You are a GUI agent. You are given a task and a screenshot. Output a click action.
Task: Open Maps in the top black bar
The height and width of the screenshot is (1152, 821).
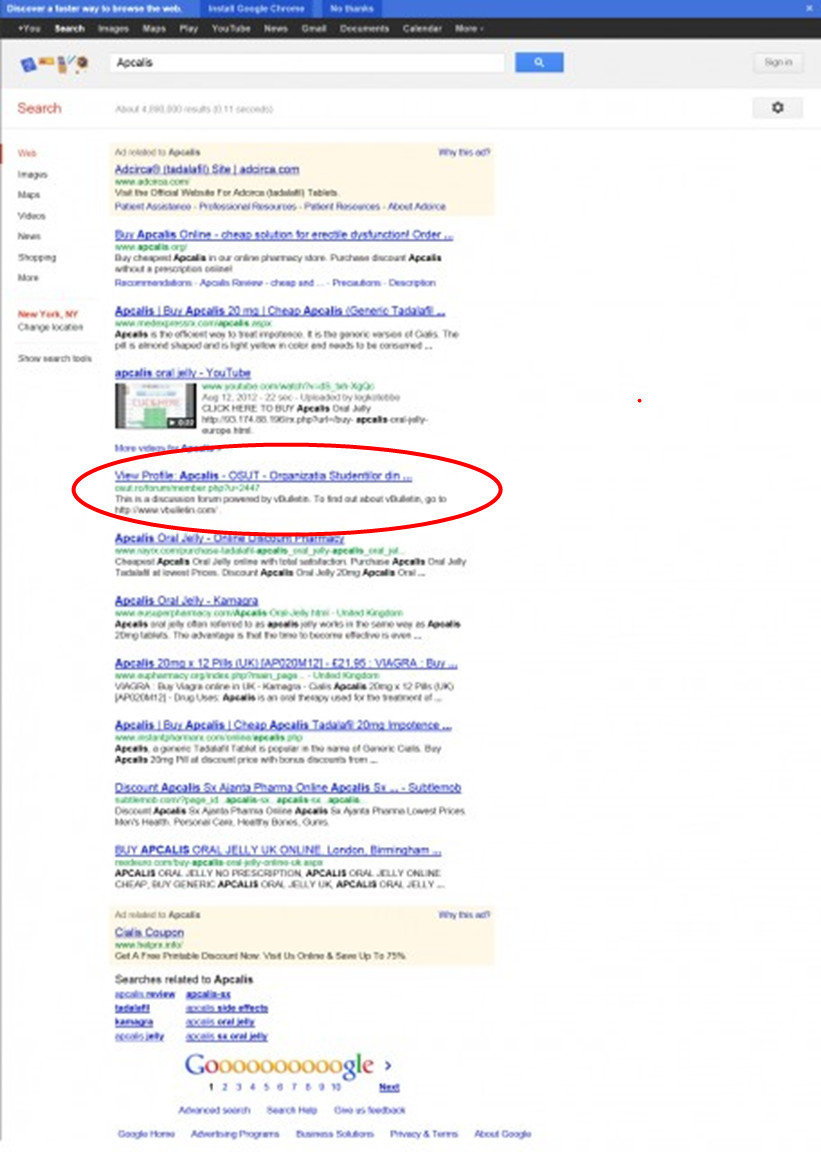click(x=154, y=29)
